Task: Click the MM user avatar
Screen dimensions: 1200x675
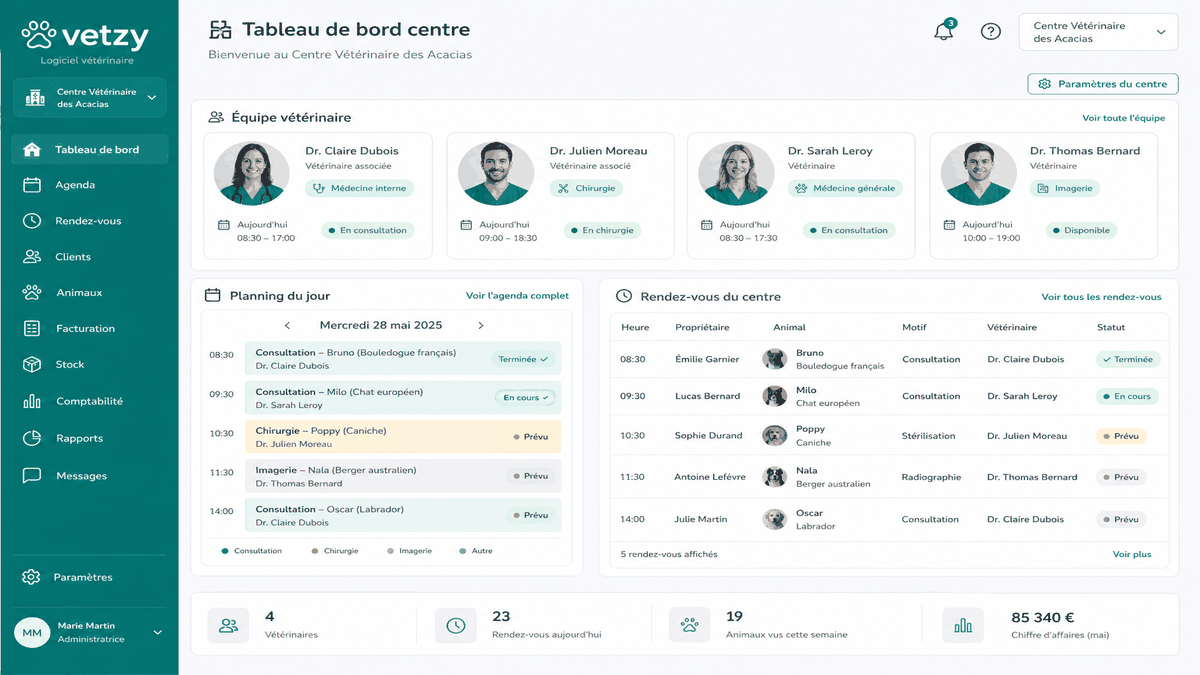Action: pyautogui.click(x=32, y=633)
